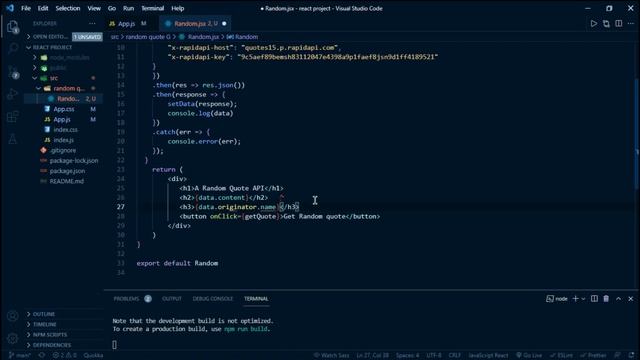This screenshot has height=360, width=640.
Task: Click the Open Changes icon in editor toolbar
Action: pos(606,24)
